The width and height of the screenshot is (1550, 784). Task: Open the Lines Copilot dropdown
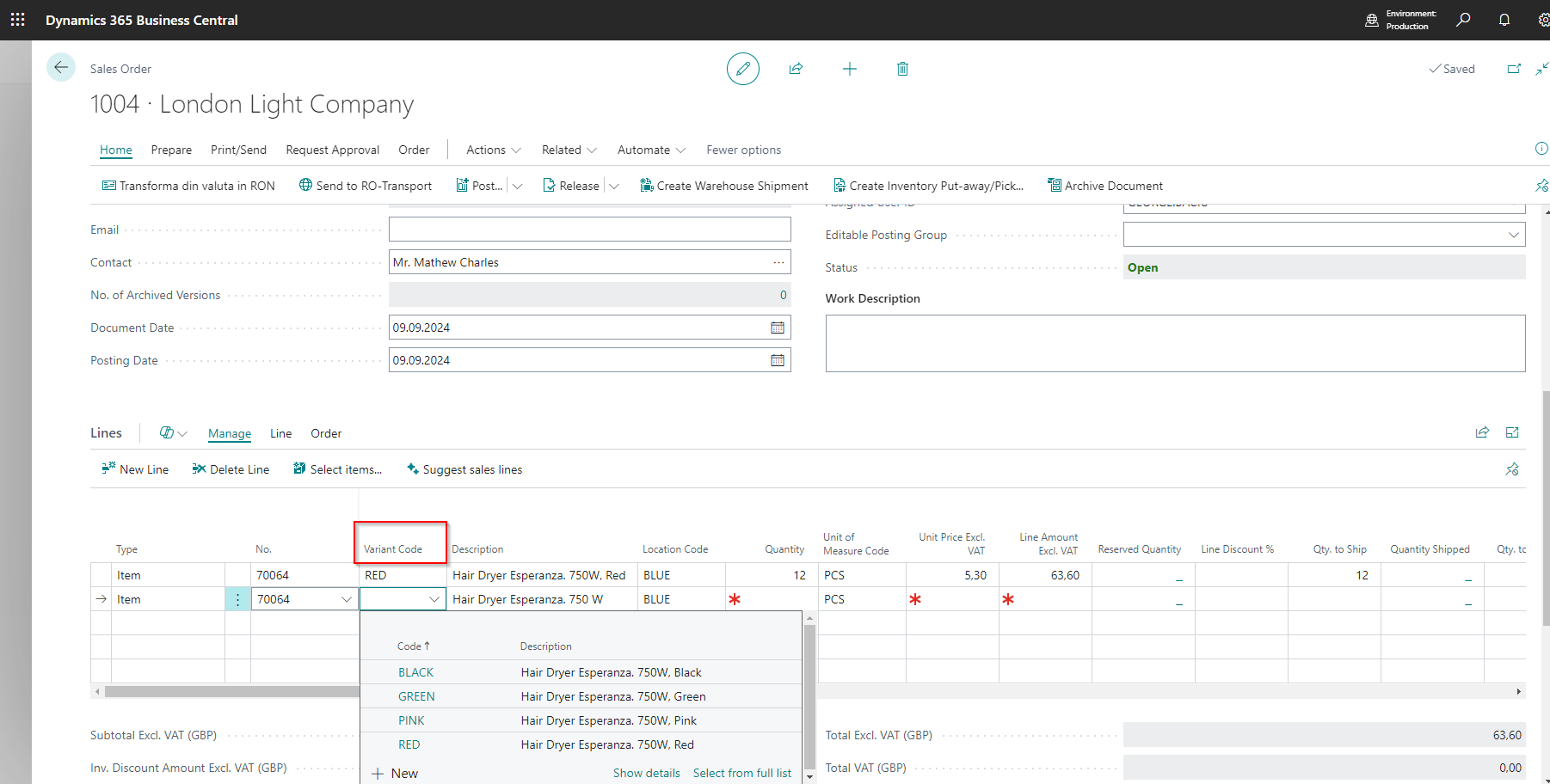[173, 433]
